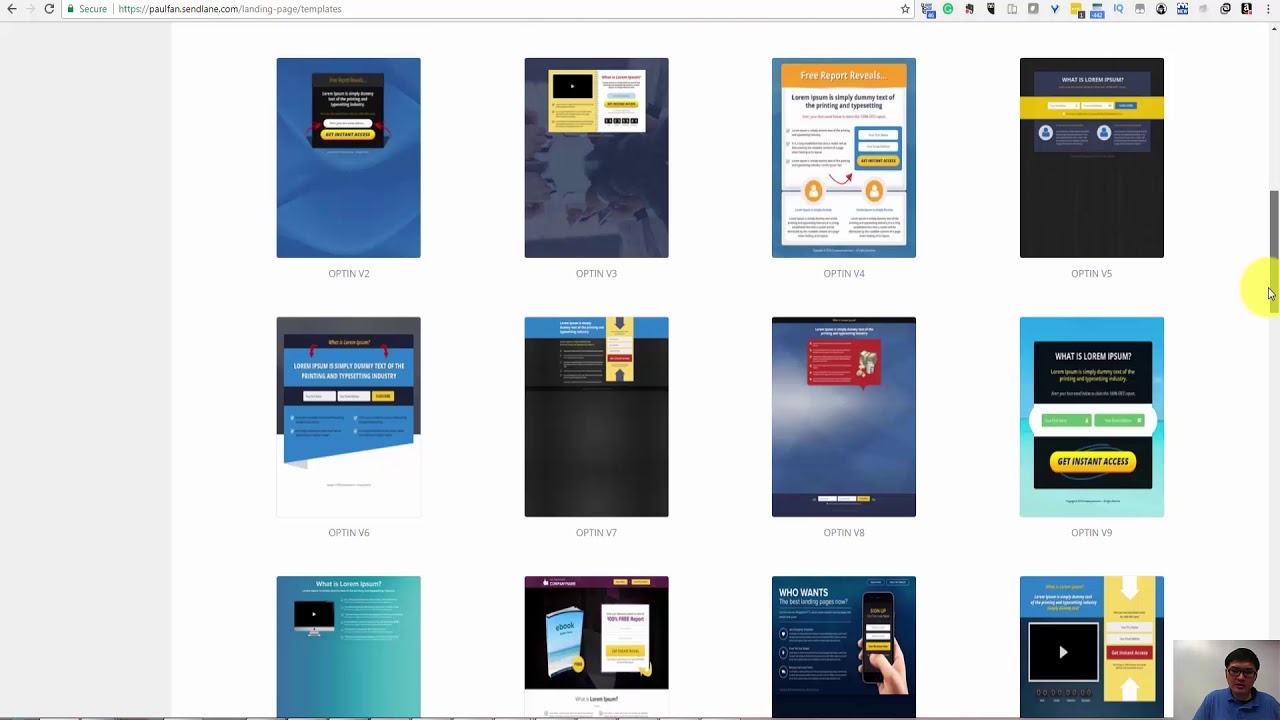
Task: Reload the page with the refresh icon
Action: point(49,9)
